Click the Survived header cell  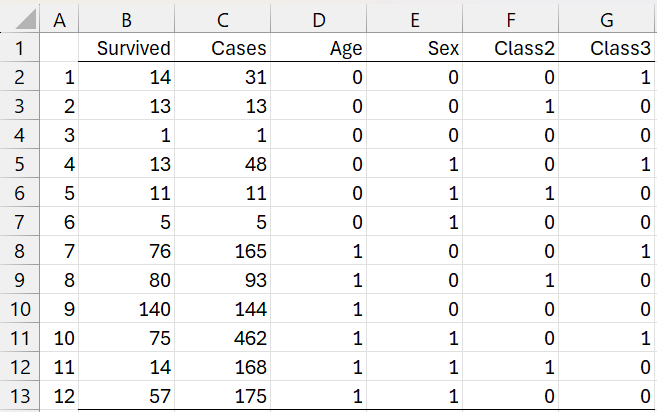pos(133,46)
